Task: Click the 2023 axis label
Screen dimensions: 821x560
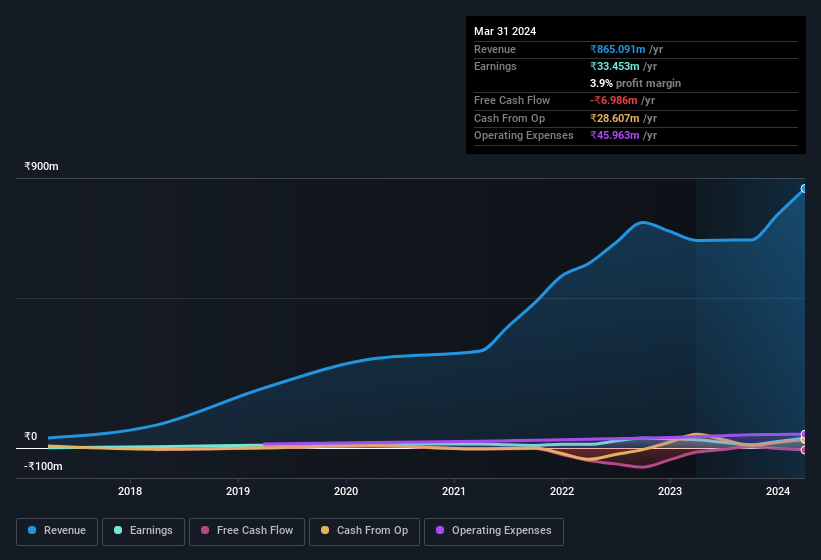Action: pos(670,491)
